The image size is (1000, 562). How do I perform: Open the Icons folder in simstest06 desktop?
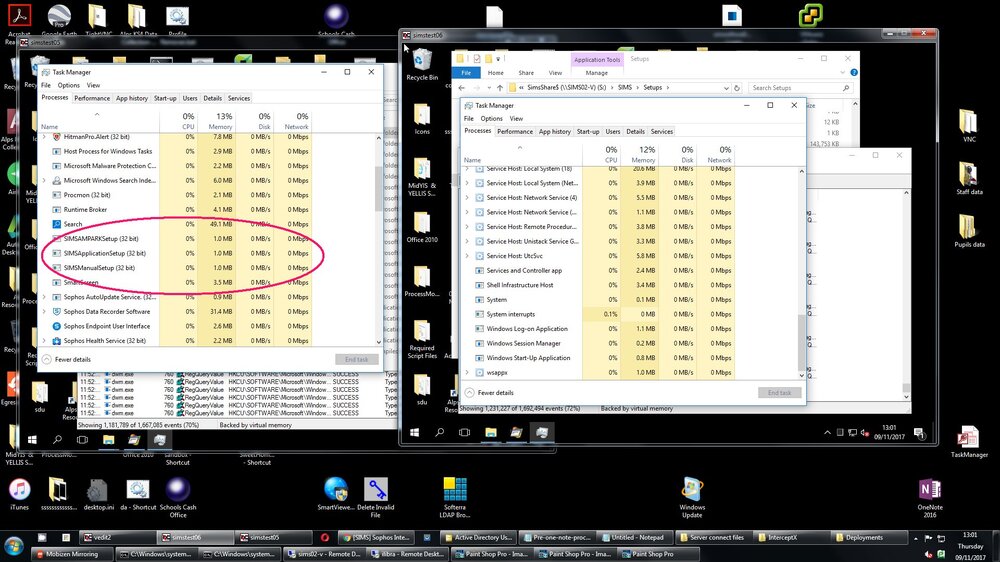[x=422, y=119]
